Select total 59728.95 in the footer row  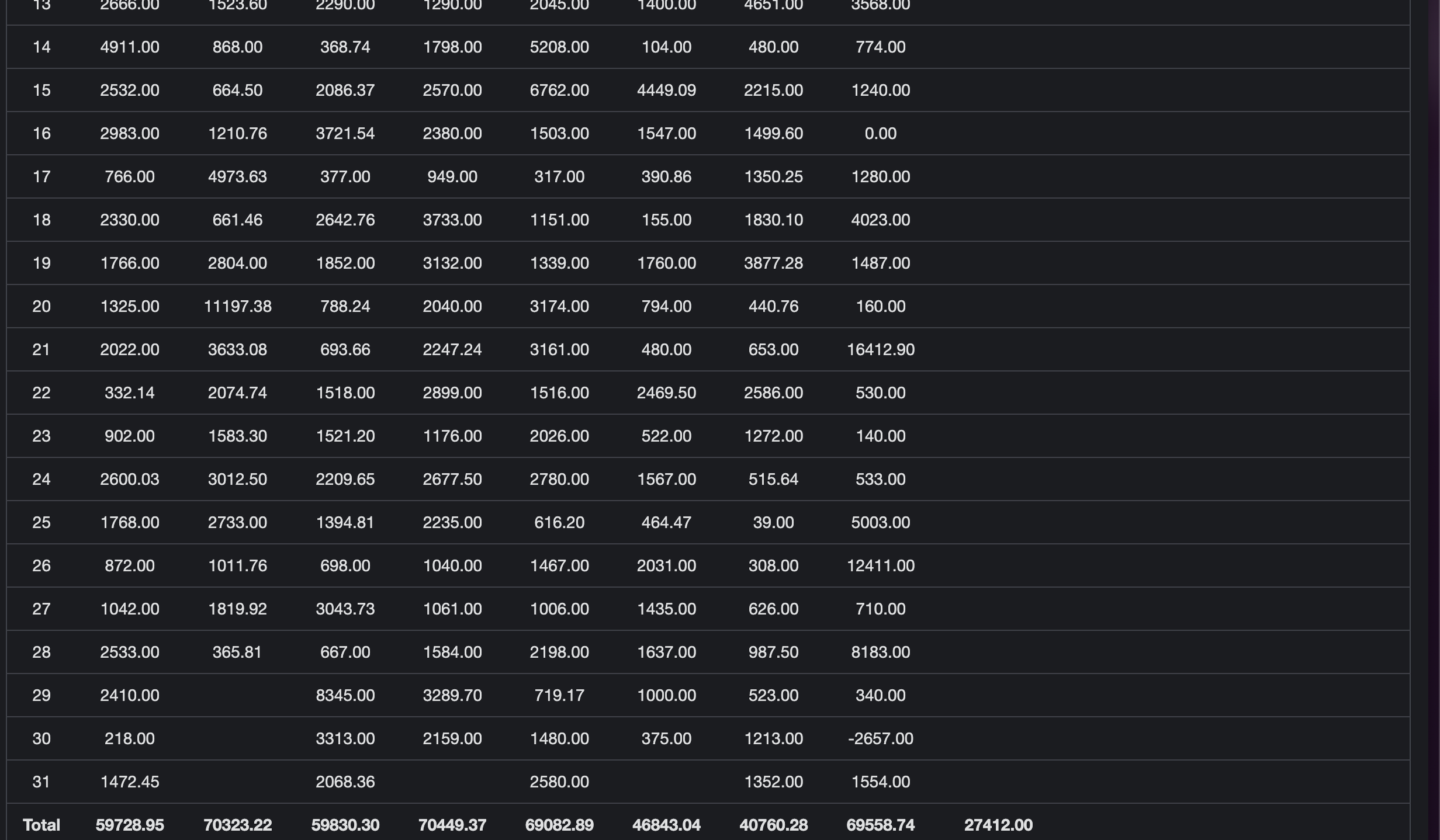coord(130,825)
